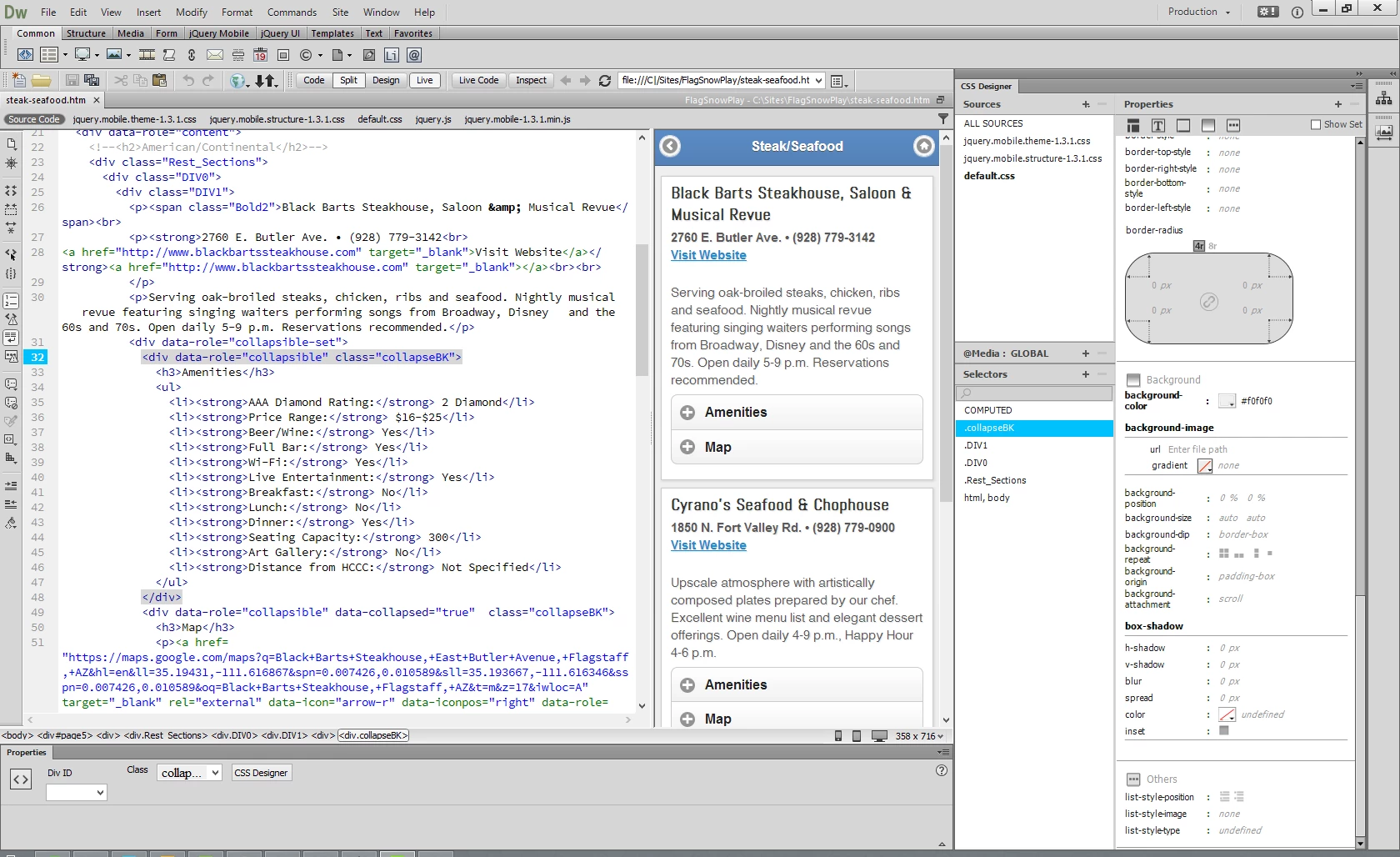Open the Images dropdown arrow in Common toolbar

128,55
